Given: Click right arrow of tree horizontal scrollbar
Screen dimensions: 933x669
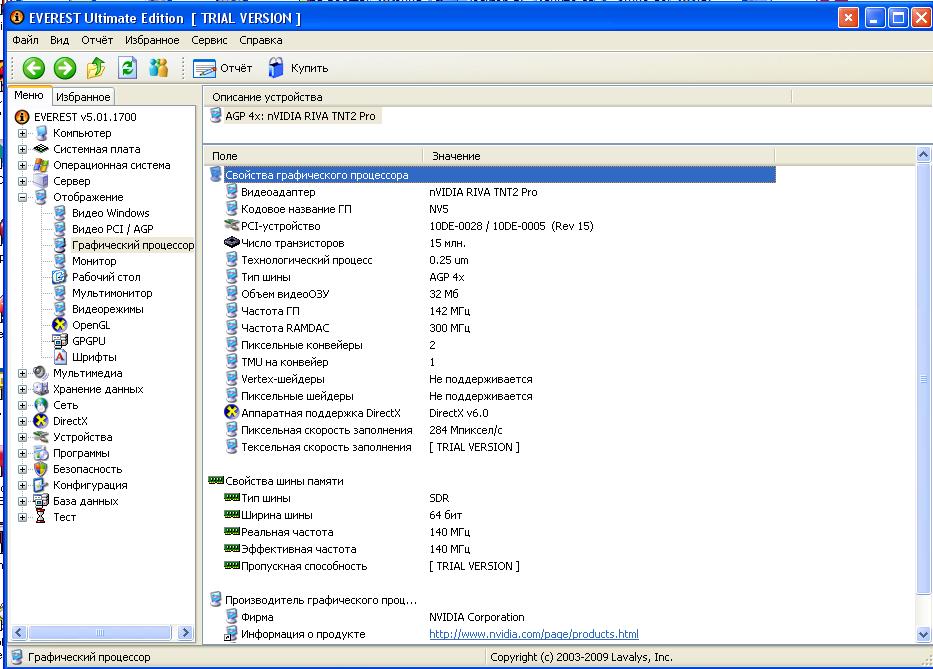Looking at the screenshot, I should pos(185,633).
